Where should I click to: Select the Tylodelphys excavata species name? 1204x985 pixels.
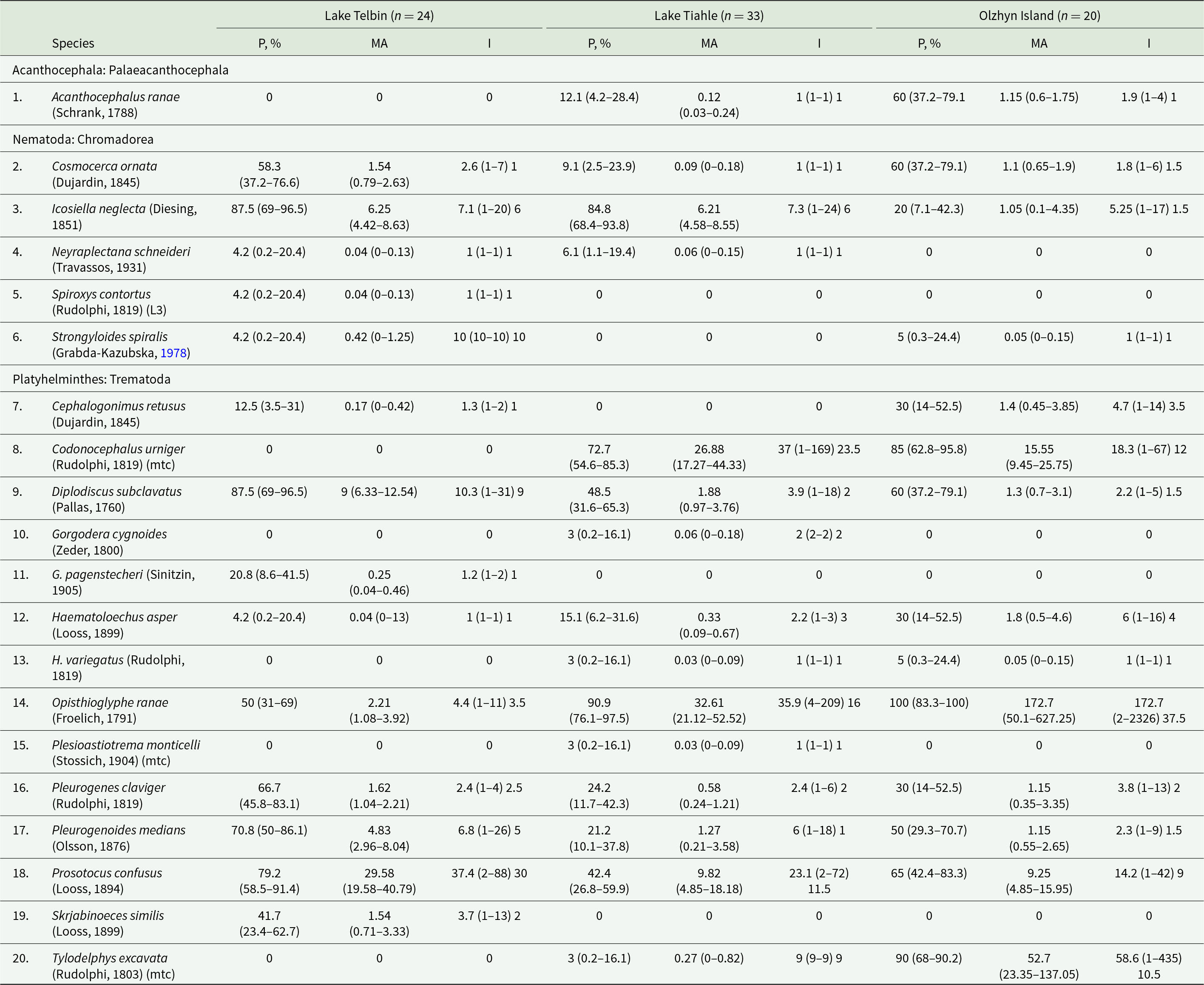pos(109,958)
